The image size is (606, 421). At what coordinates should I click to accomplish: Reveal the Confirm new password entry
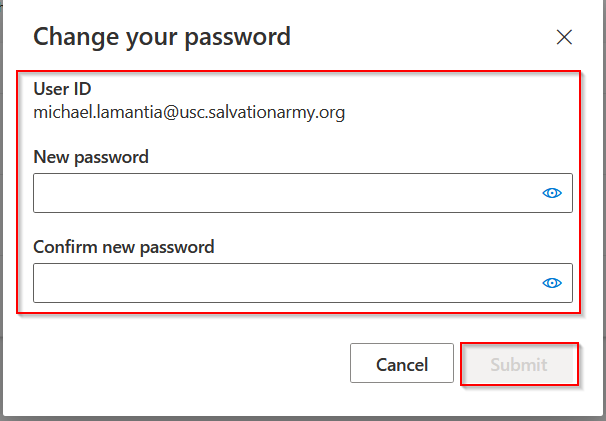pyautogui.click(x=552, y=283)
